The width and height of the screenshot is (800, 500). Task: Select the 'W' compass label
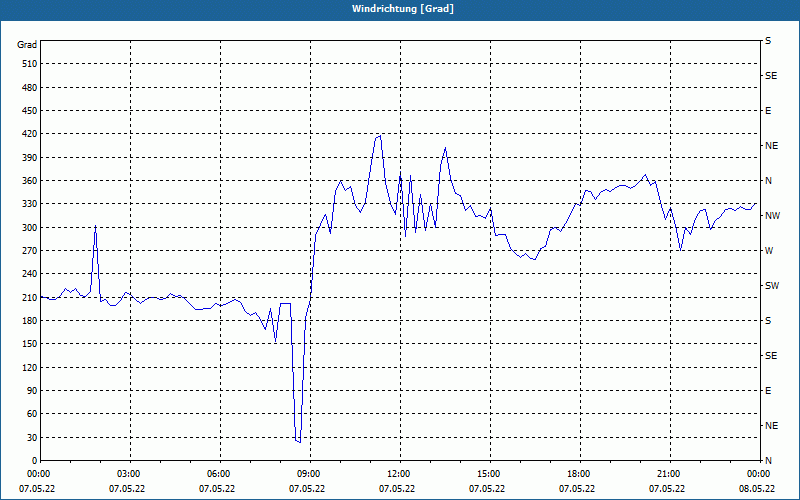[x=769, y=251]
